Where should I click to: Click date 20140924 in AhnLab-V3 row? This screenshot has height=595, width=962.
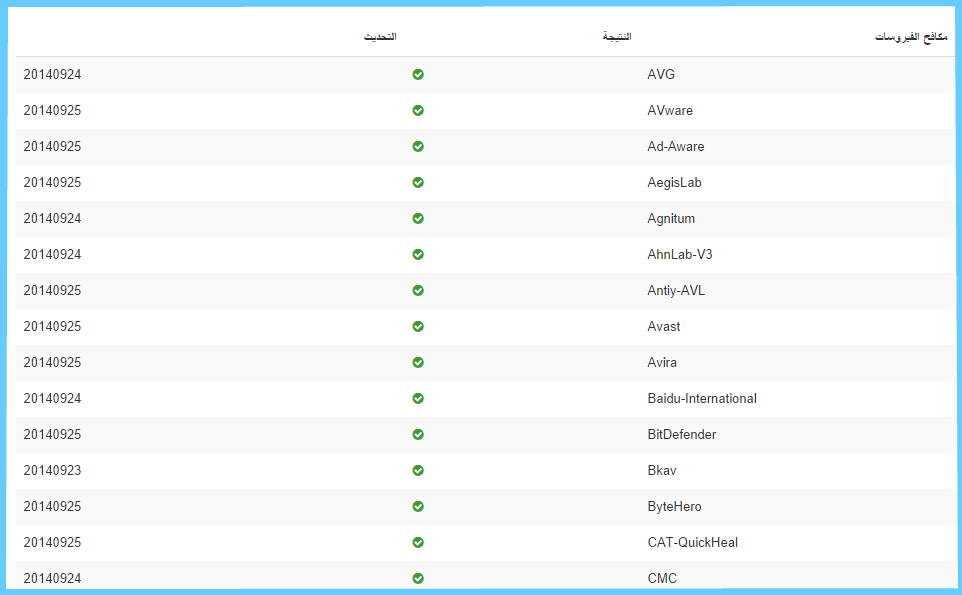[52, 255]
